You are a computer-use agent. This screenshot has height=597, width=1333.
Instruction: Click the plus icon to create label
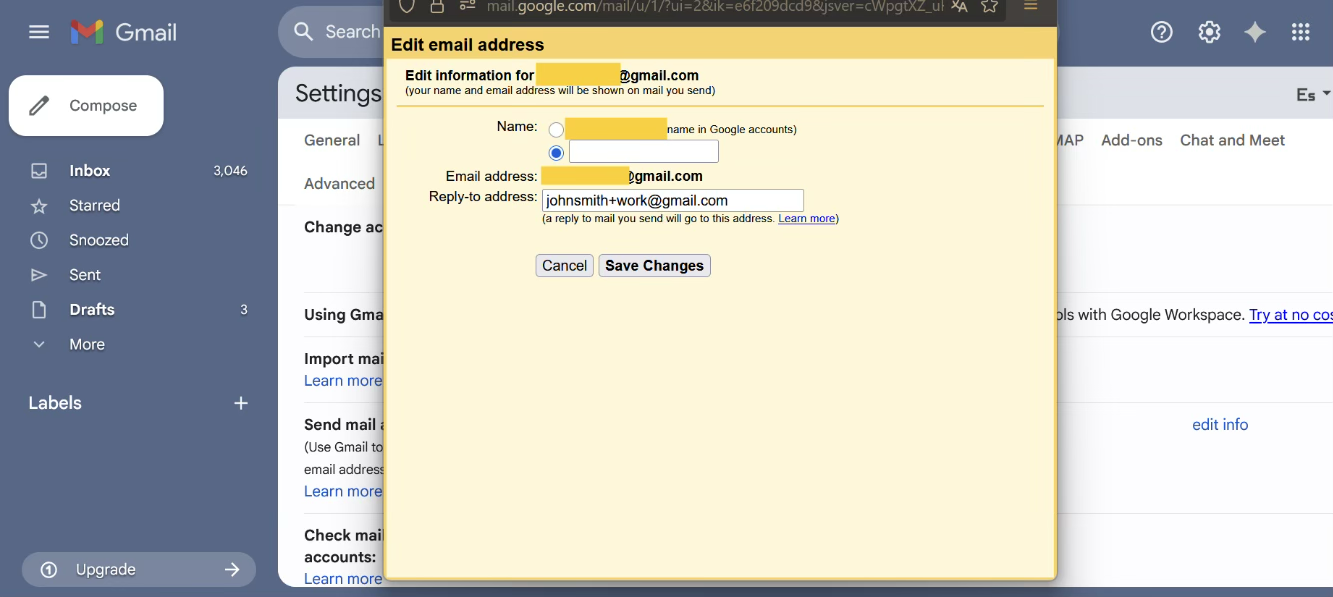241,403
